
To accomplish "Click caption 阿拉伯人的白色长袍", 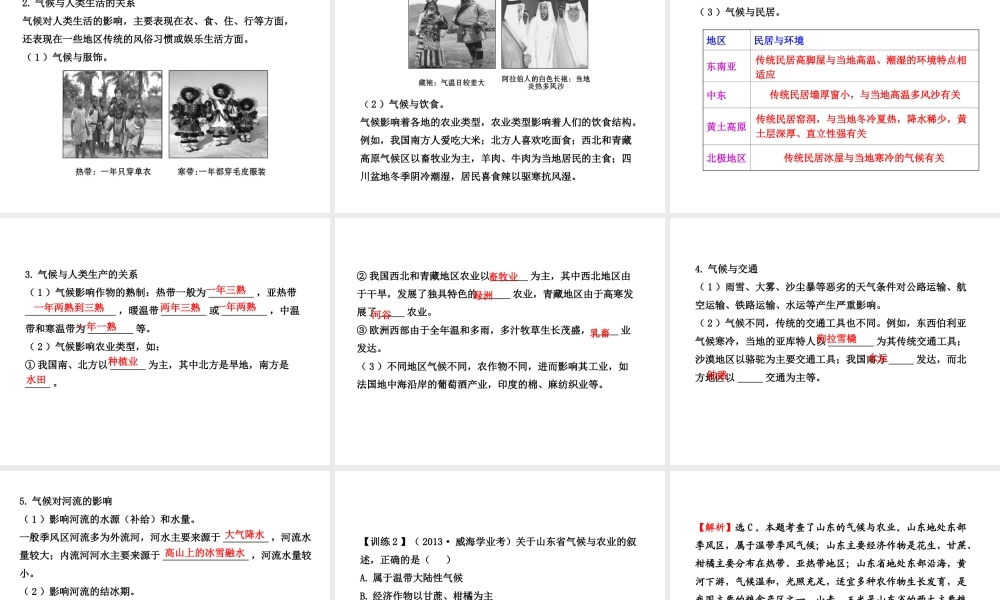I will pos(546,82).
